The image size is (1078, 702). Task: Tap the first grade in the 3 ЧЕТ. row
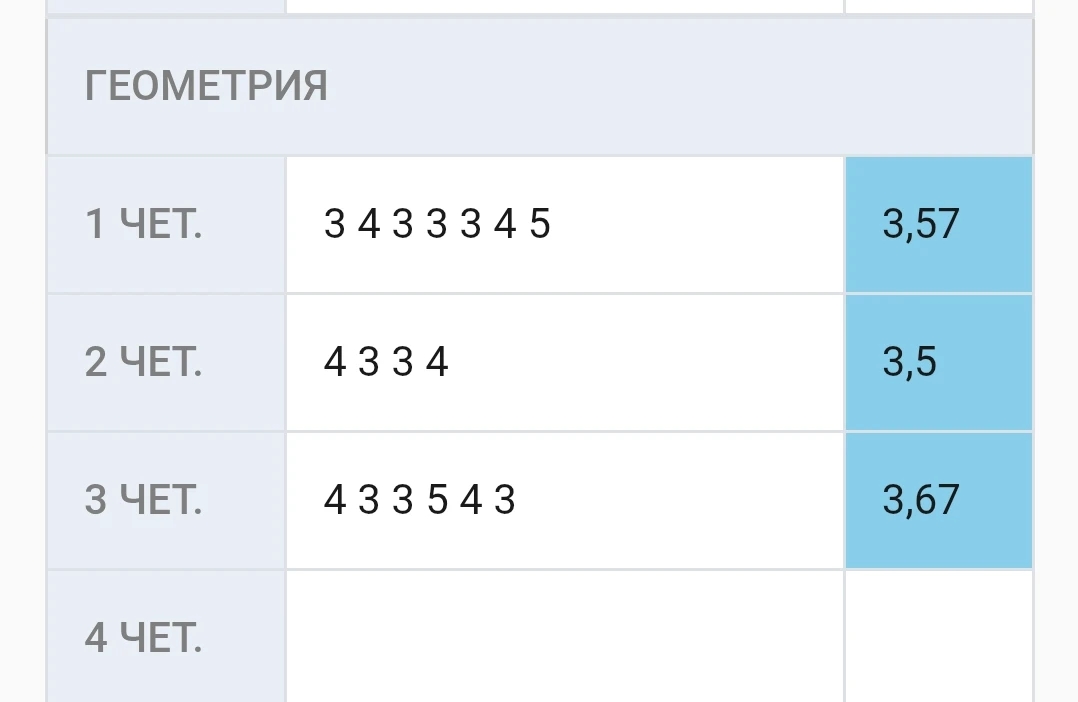tap(334, 500)
